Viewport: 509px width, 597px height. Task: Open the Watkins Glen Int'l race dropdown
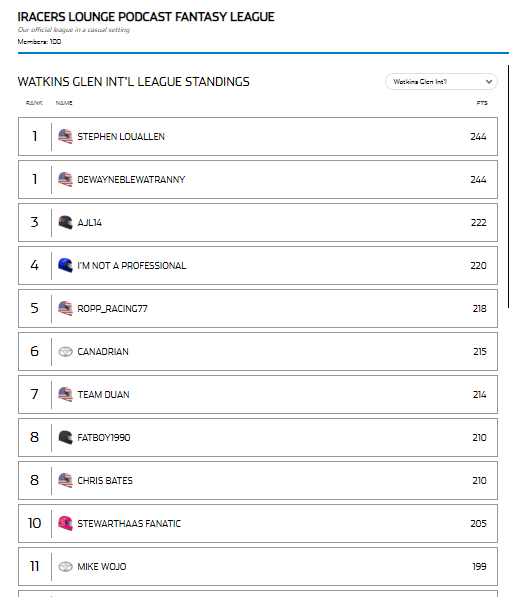click(x=441, y=81)
